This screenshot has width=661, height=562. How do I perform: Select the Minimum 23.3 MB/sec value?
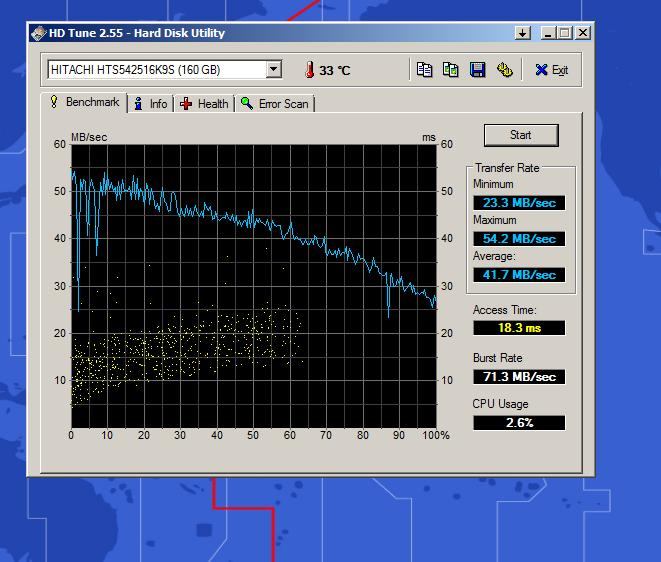pyautogui.click(x=519, y=203)
